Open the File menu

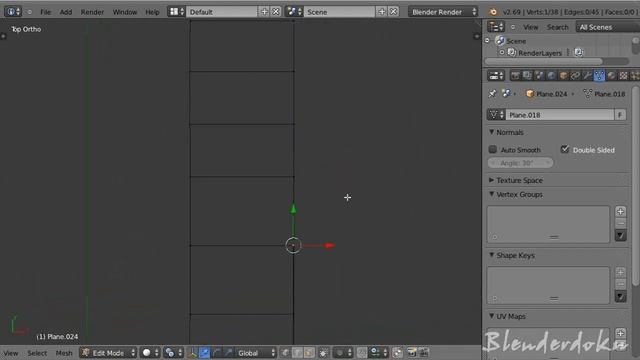tap(45, 12)
